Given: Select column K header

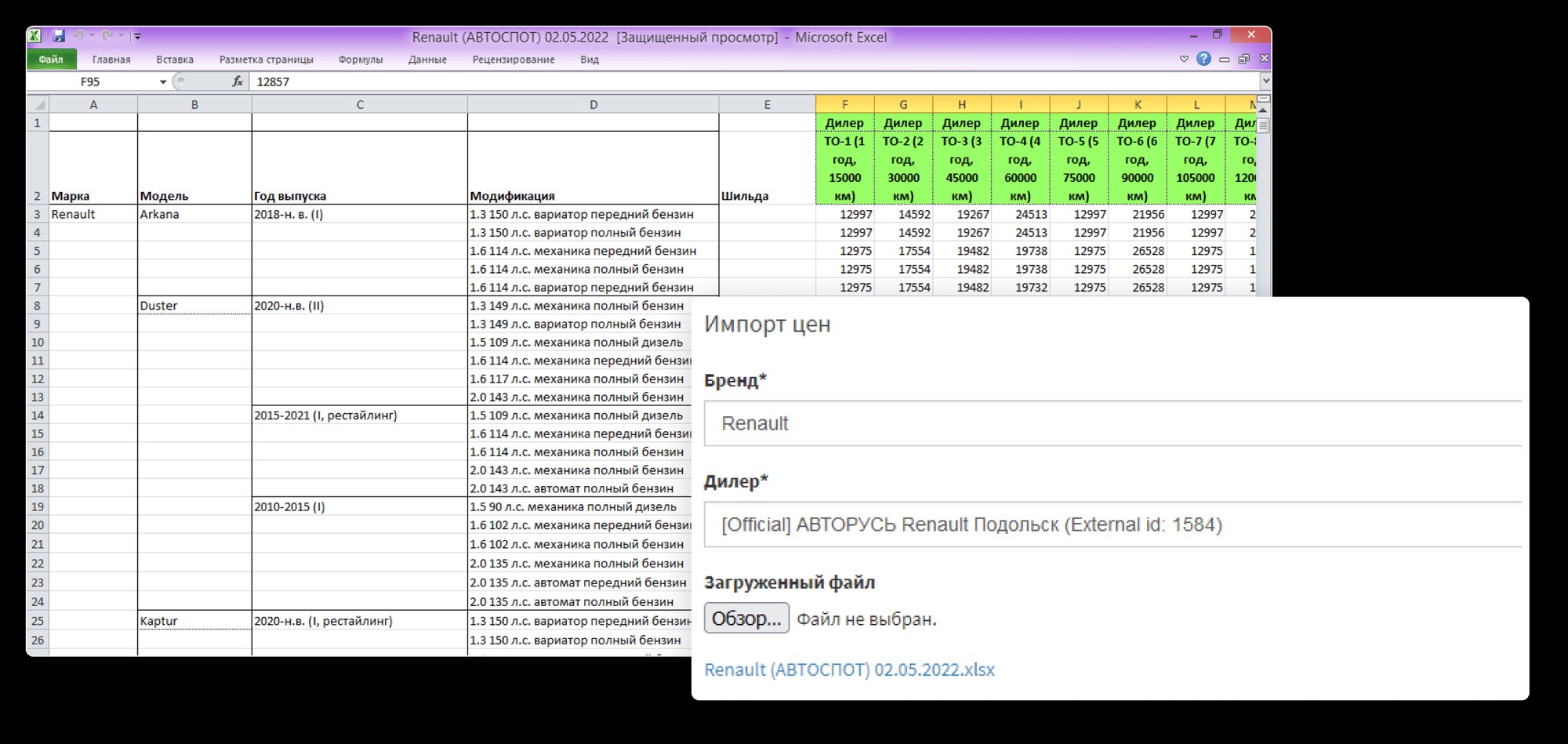Looking at the screenshot, I should pyautogui.click(x=1138, y=104).
